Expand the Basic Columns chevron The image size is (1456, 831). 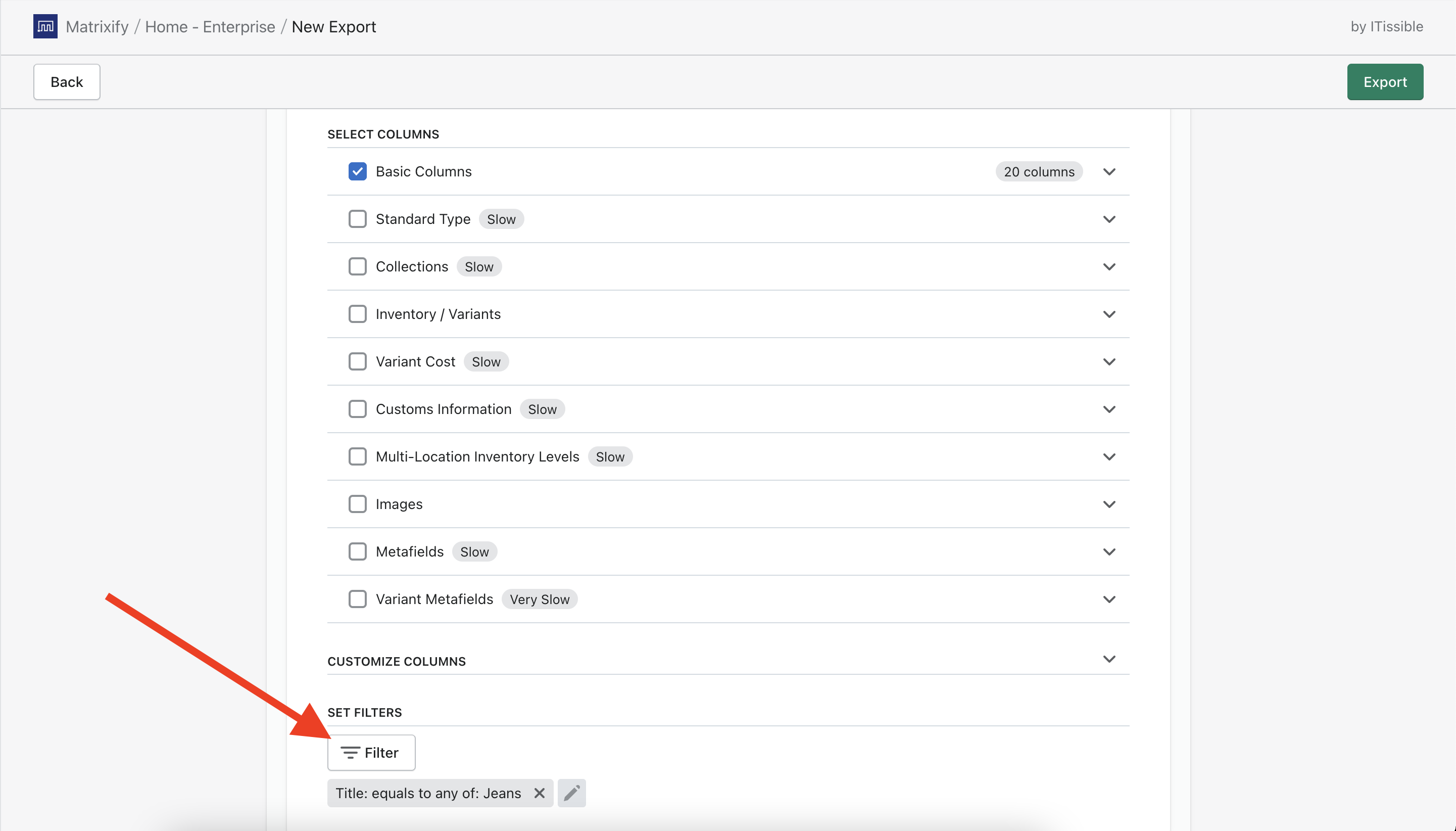click(1108, 171)
